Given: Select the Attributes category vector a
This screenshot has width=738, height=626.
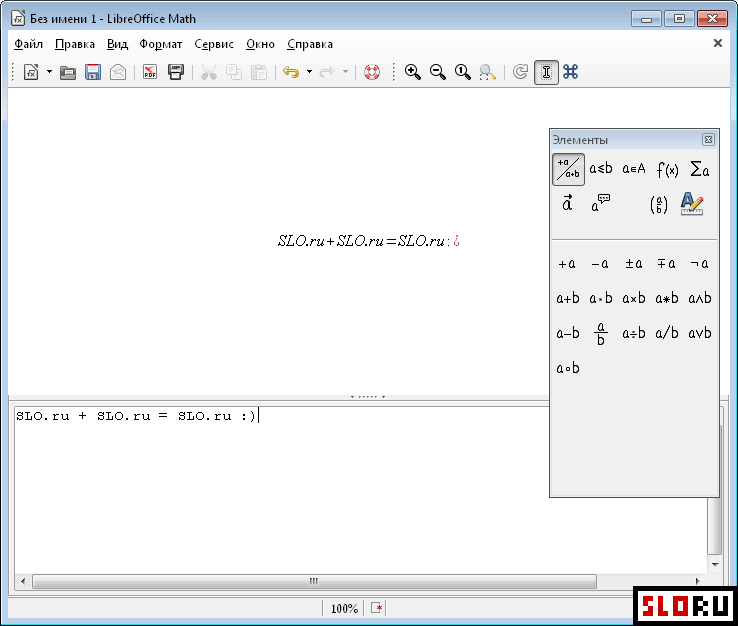Looking at the screenshot, I should [568, 204].
